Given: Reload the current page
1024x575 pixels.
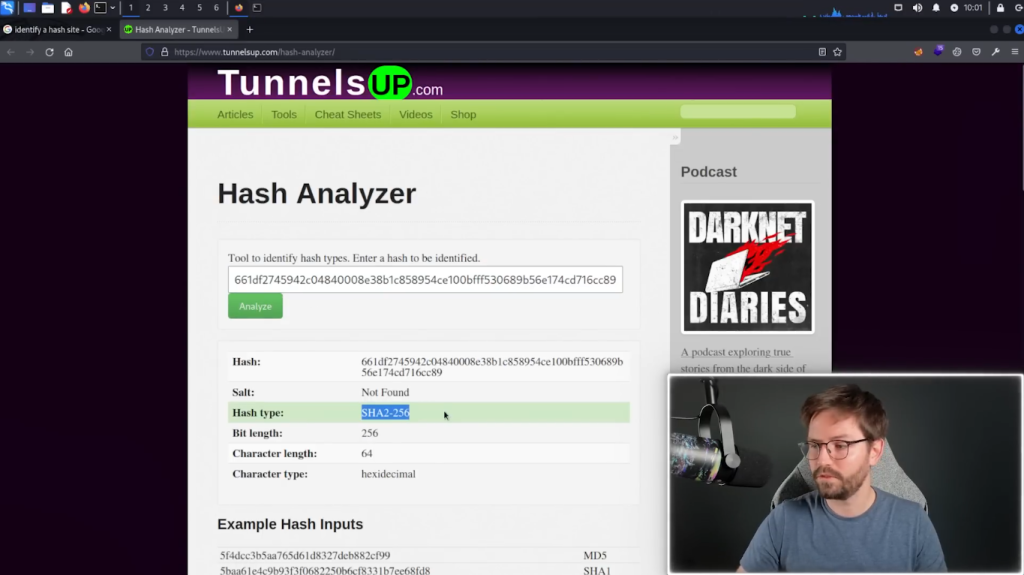Looking at the screenshot, I should point(49,52).
